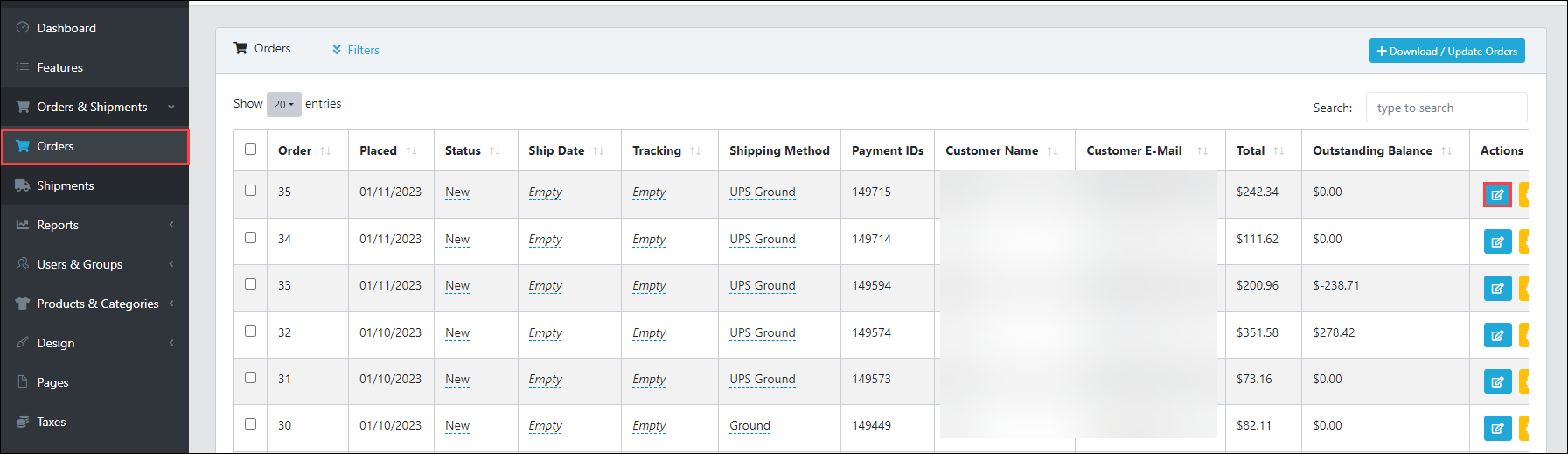Sort by Customer E-Mail arrows
The width and height of the screenshot is (1568, 454).
coord(1202,151)
